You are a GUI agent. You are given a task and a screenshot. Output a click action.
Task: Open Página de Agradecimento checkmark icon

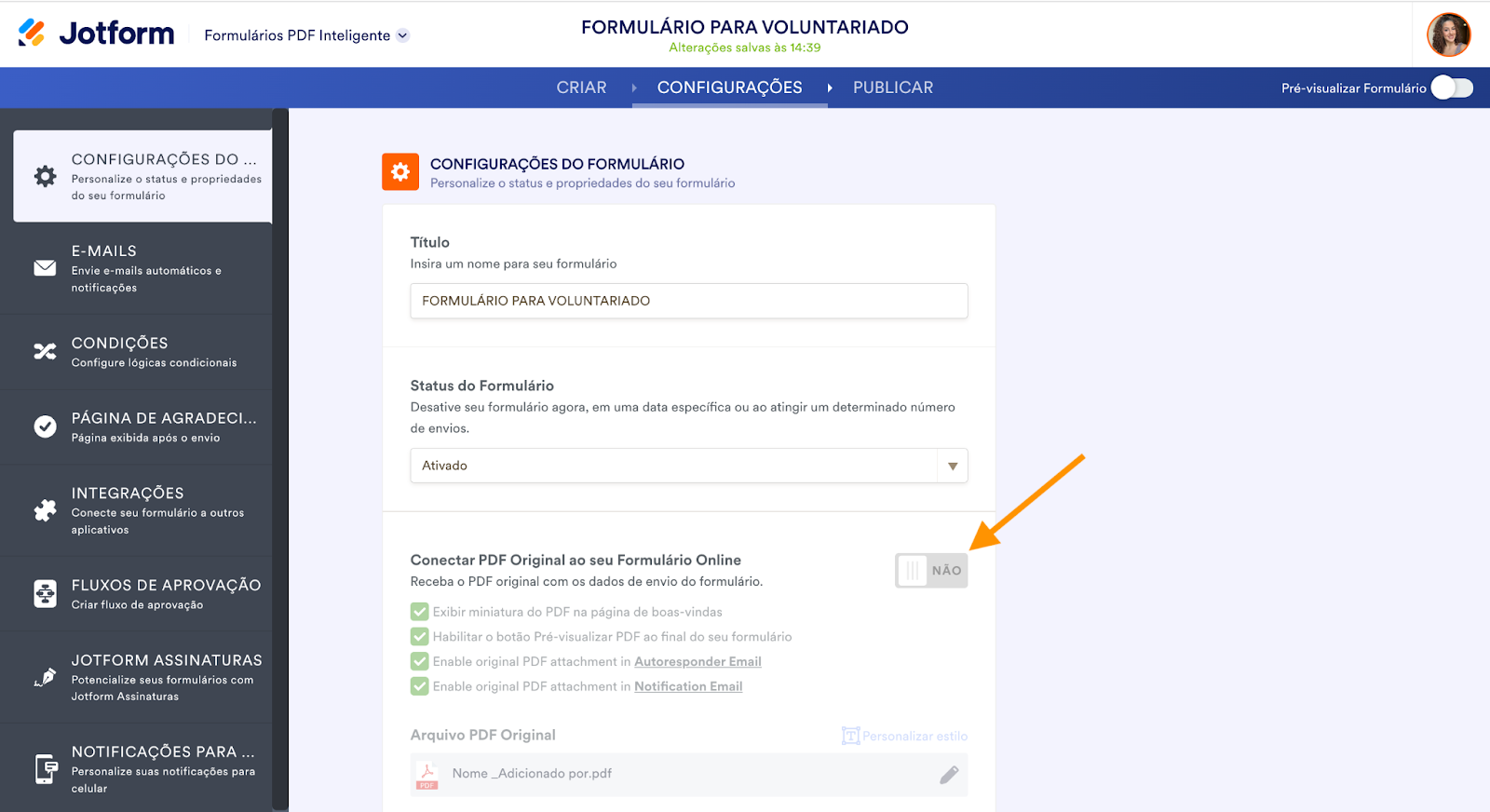click(x=45, y=426)
